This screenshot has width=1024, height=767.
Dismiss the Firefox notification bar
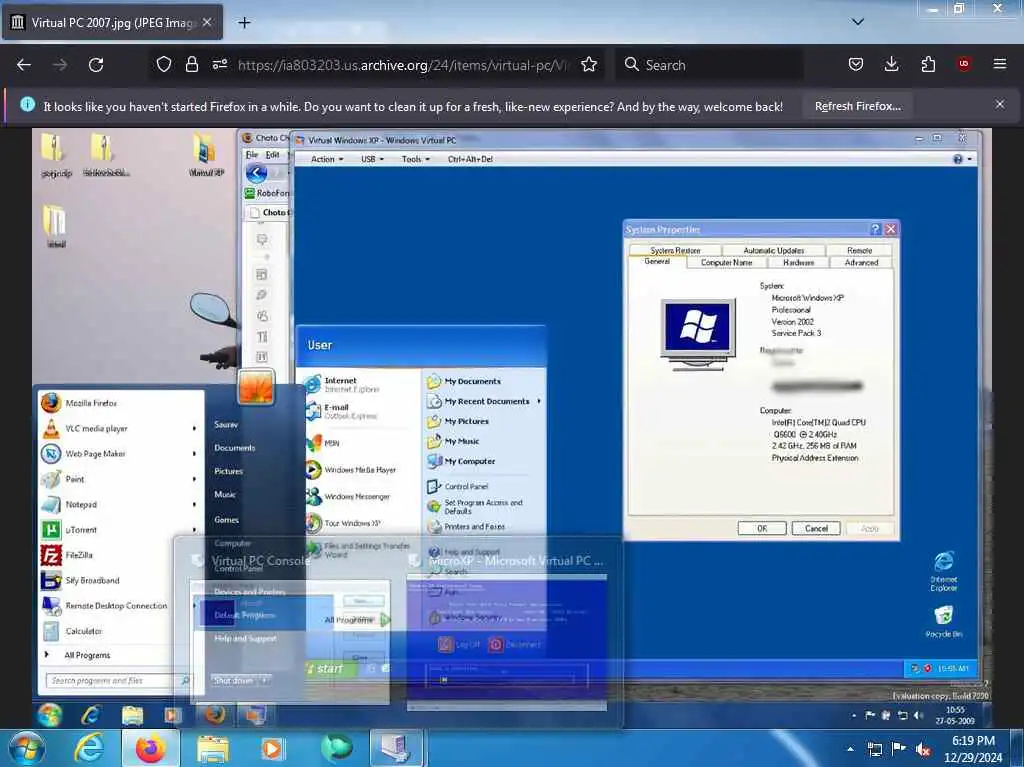tap(1000, 105)
